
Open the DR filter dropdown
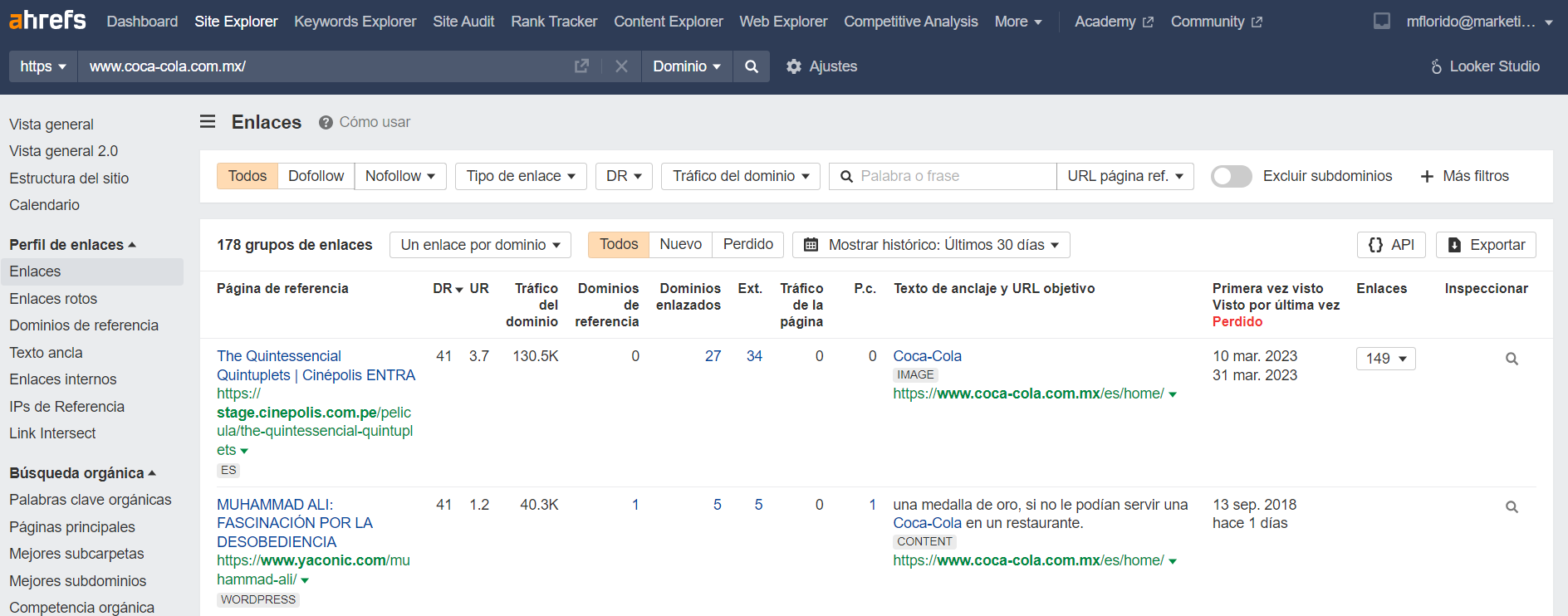pyautogui.click(x=624, y=176)
